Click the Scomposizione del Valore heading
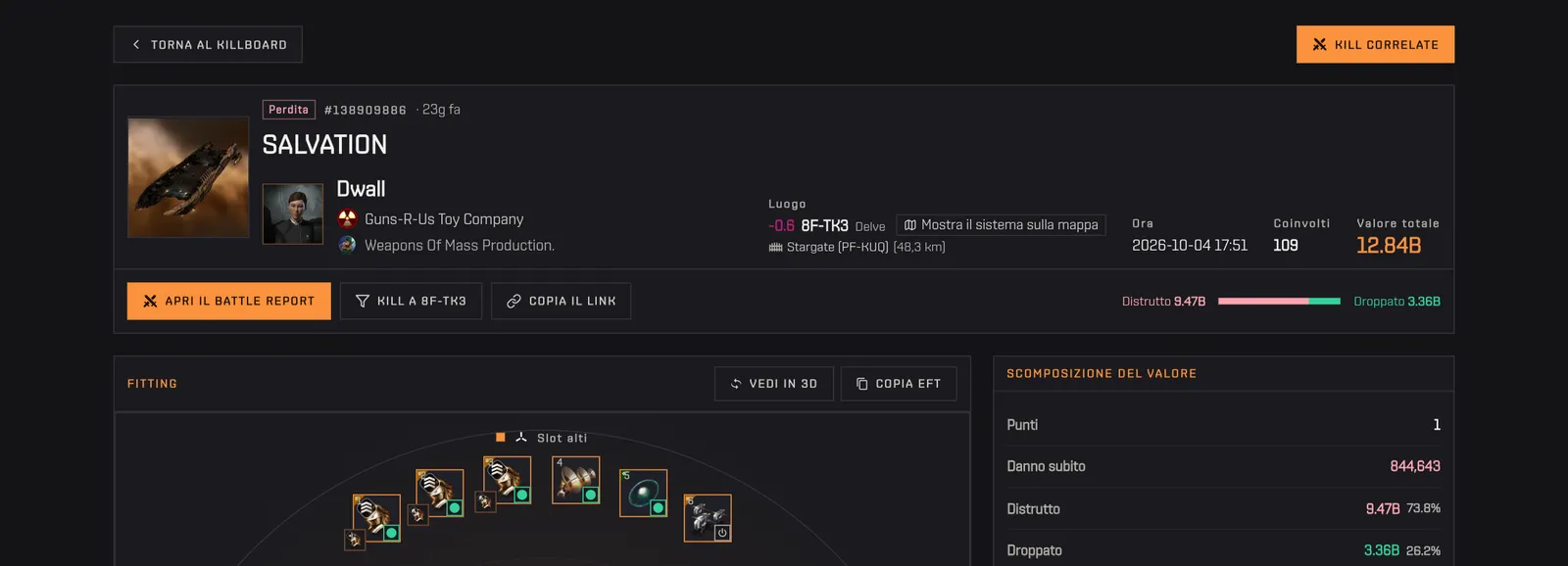This screenshot has width=1568, height=566. pyautogui.click(x=1102, y=374)
